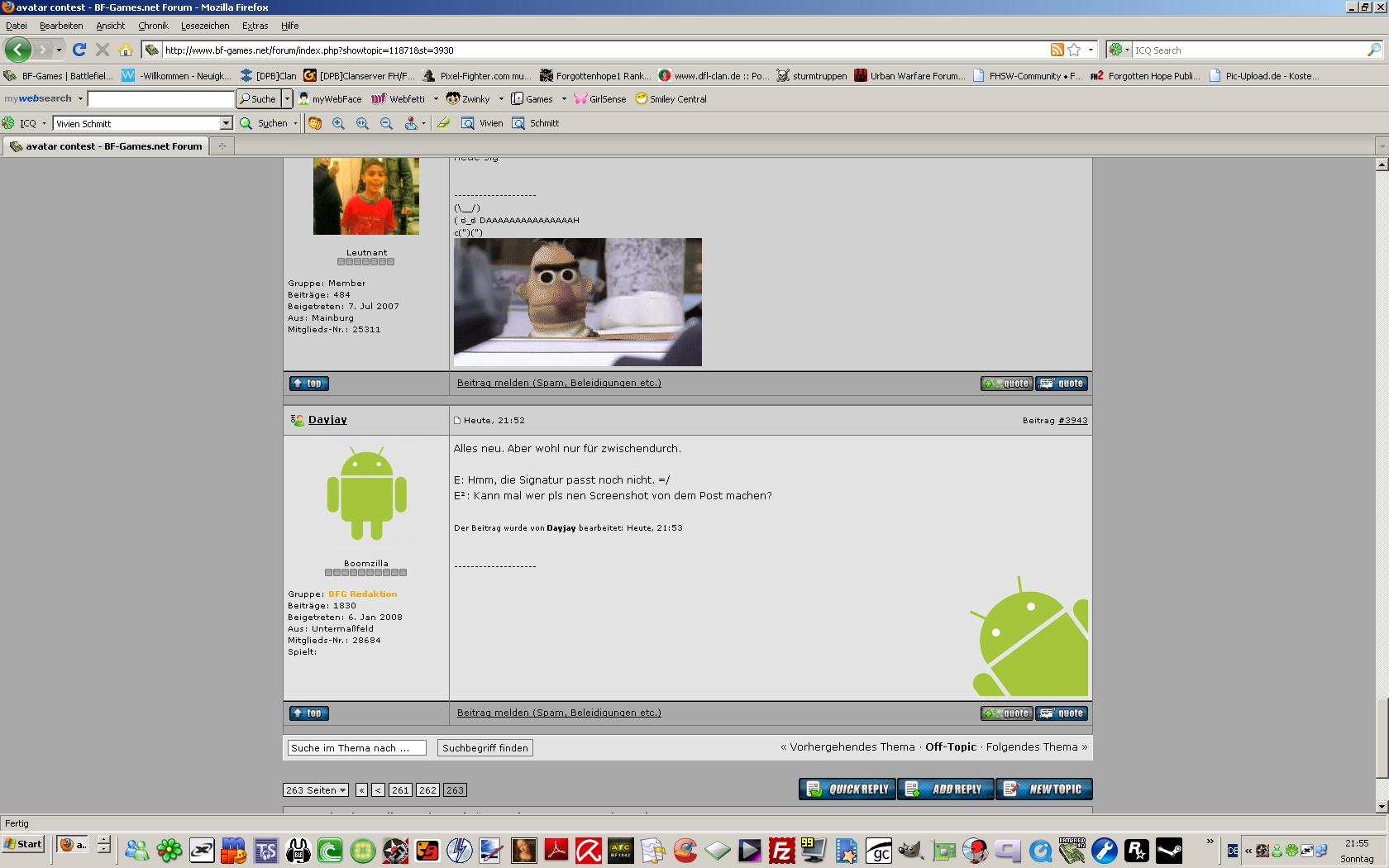Open the Extras menu
This screenshot has width=1389, height=868.
pyautogui.click(x=255, y=26)
